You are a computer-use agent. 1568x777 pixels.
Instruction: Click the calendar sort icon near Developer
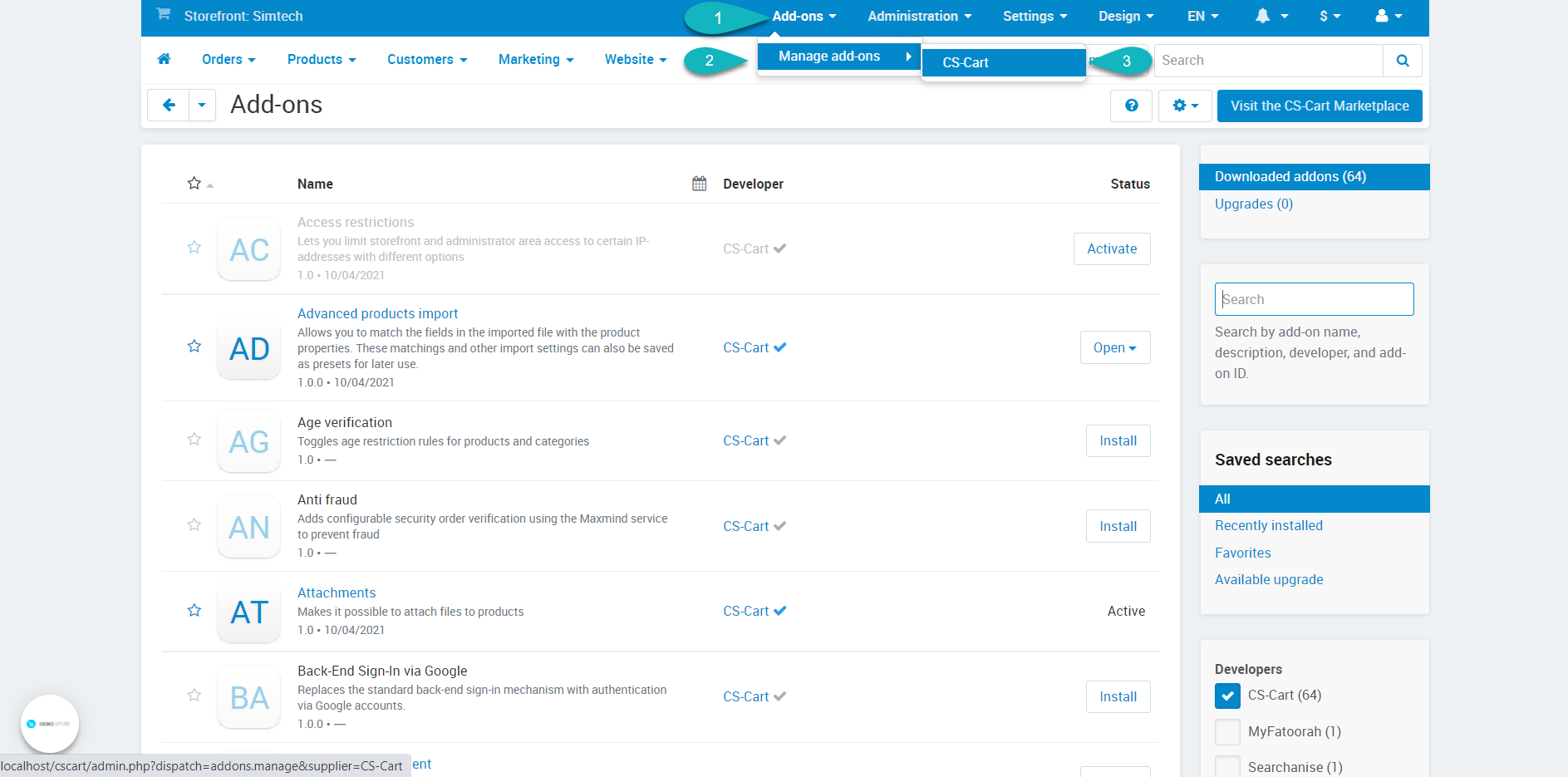pyautogui.click(x=700, y=184)
